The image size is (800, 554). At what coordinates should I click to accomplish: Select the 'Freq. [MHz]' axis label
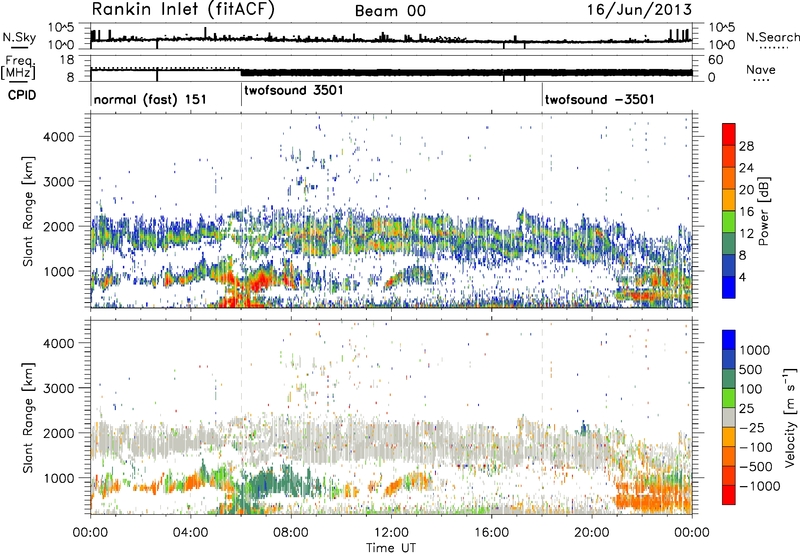[19, 68]
